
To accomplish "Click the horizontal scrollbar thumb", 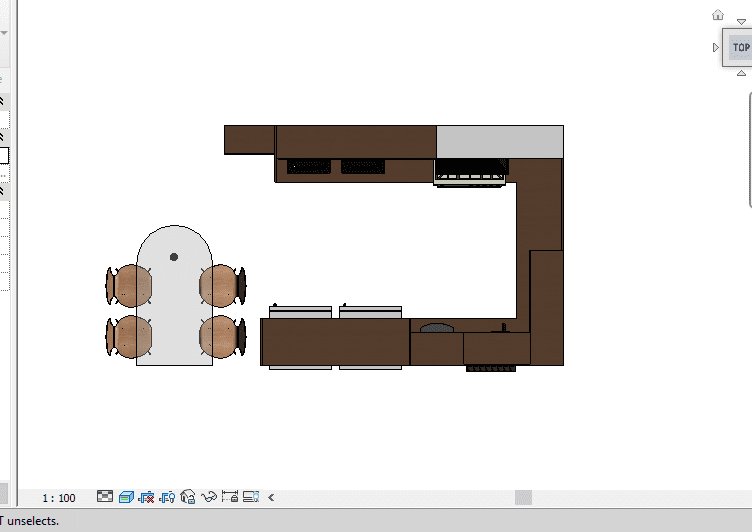I will tap(523, 497).
